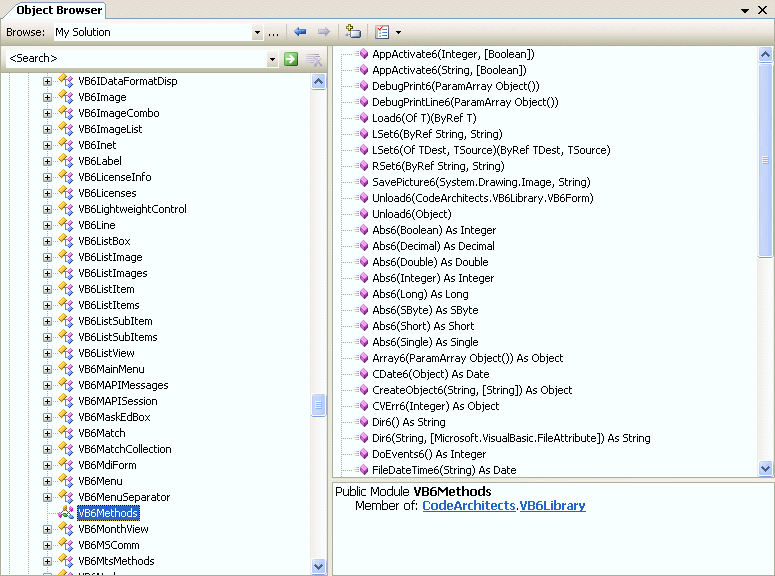The height and width of the screenshot is (576, 775).
Task: Expand the VB6ImageCombo node
Action: tap(47, 113)
